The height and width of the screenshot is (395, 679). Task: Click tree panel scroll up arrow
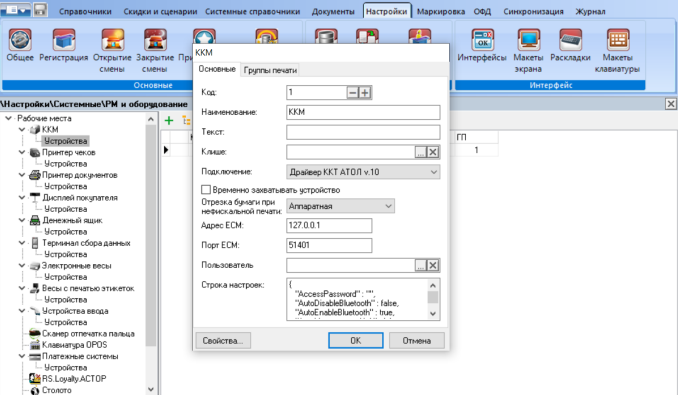[x=151, y=119]
